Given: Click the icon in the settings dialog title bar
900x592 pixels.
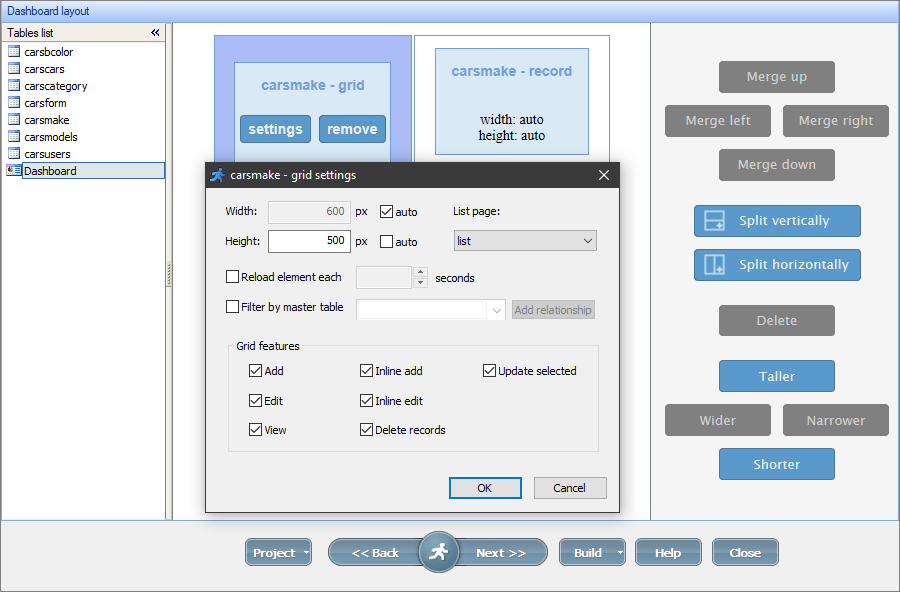Looking at the screenshot, I should 218,175.
